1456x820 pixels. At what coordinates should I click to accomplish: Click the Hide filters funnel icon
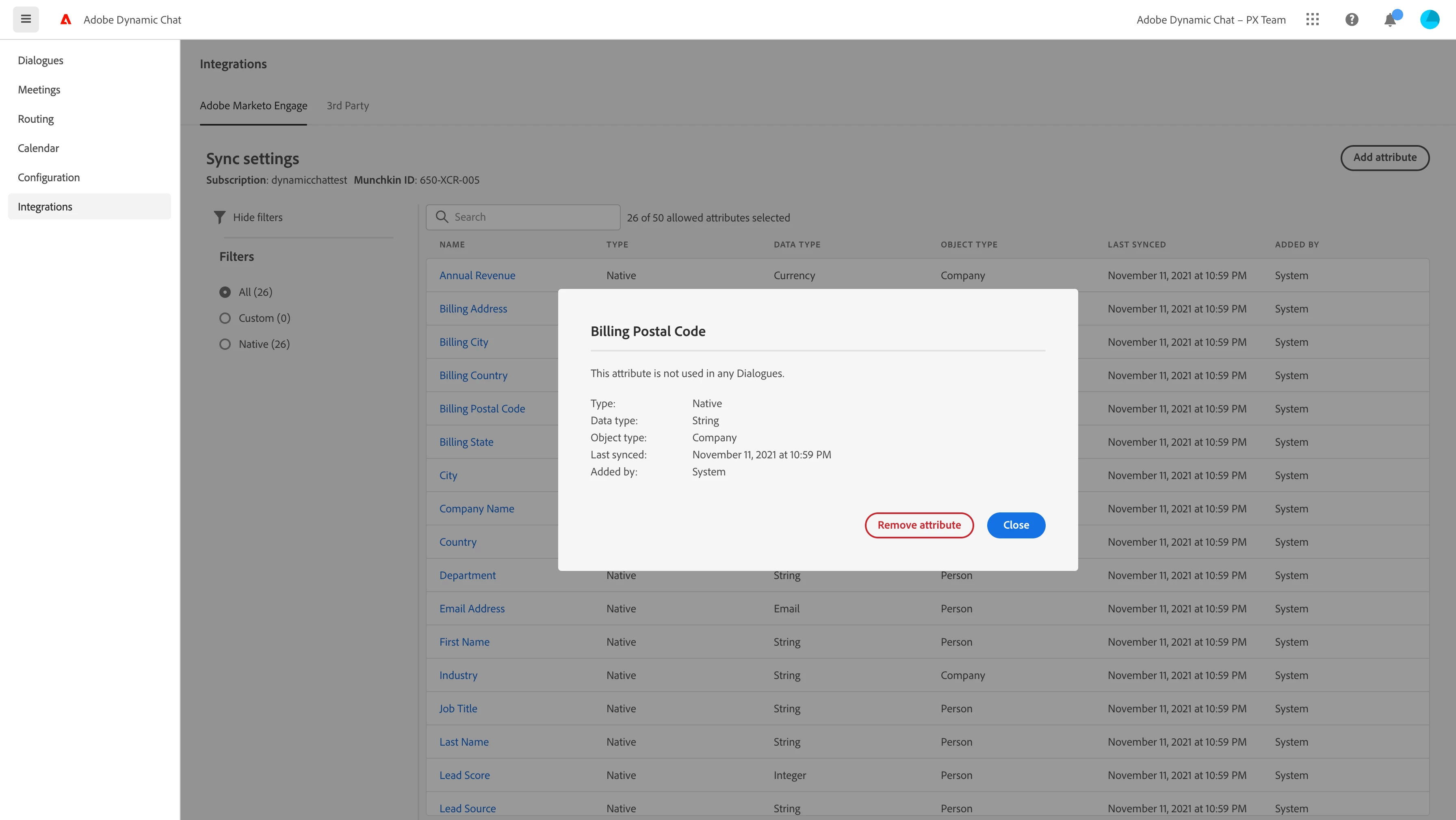coord(220,217)
